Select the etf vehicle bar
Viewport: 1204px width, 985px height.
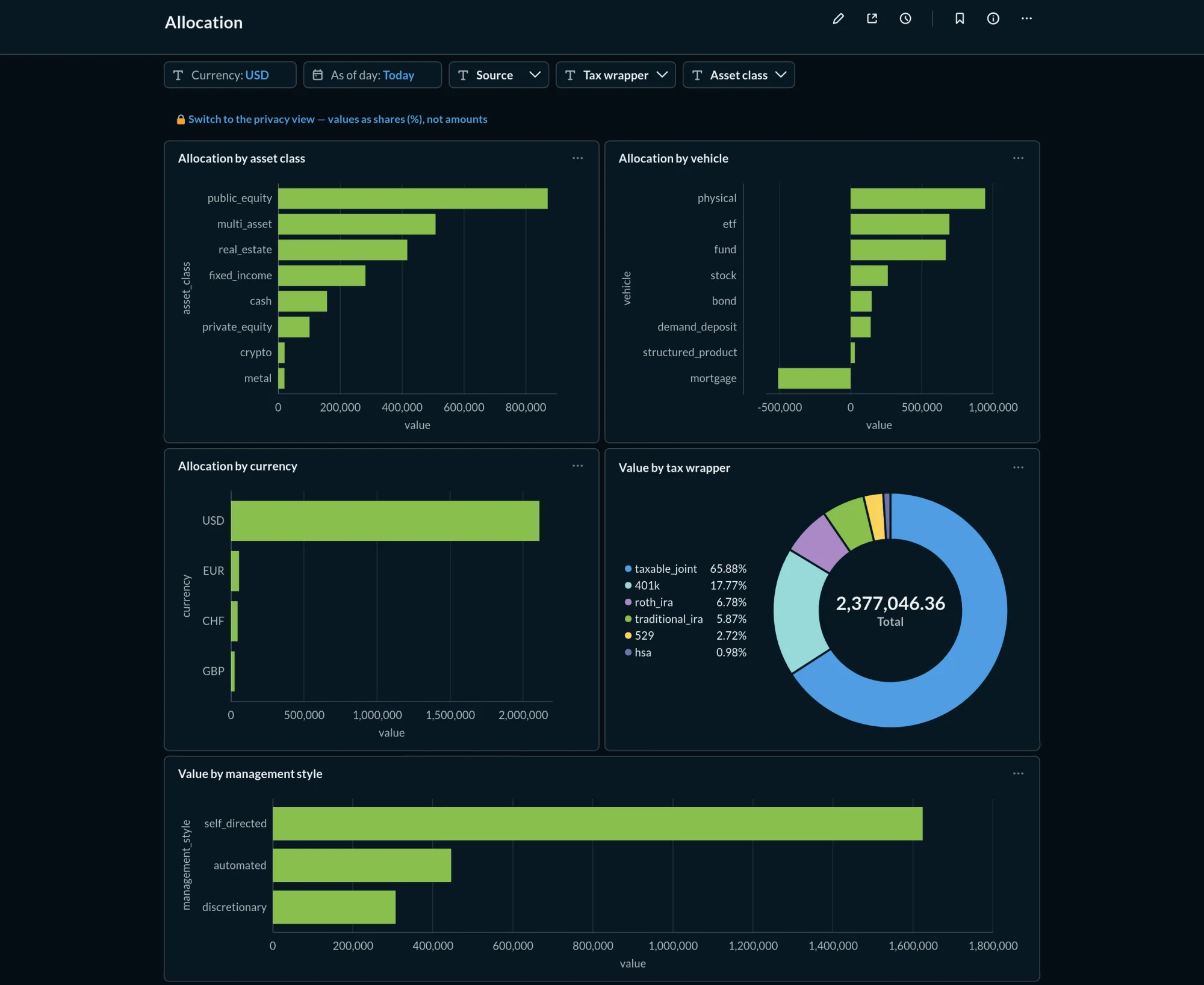click(x=900, y=224)
